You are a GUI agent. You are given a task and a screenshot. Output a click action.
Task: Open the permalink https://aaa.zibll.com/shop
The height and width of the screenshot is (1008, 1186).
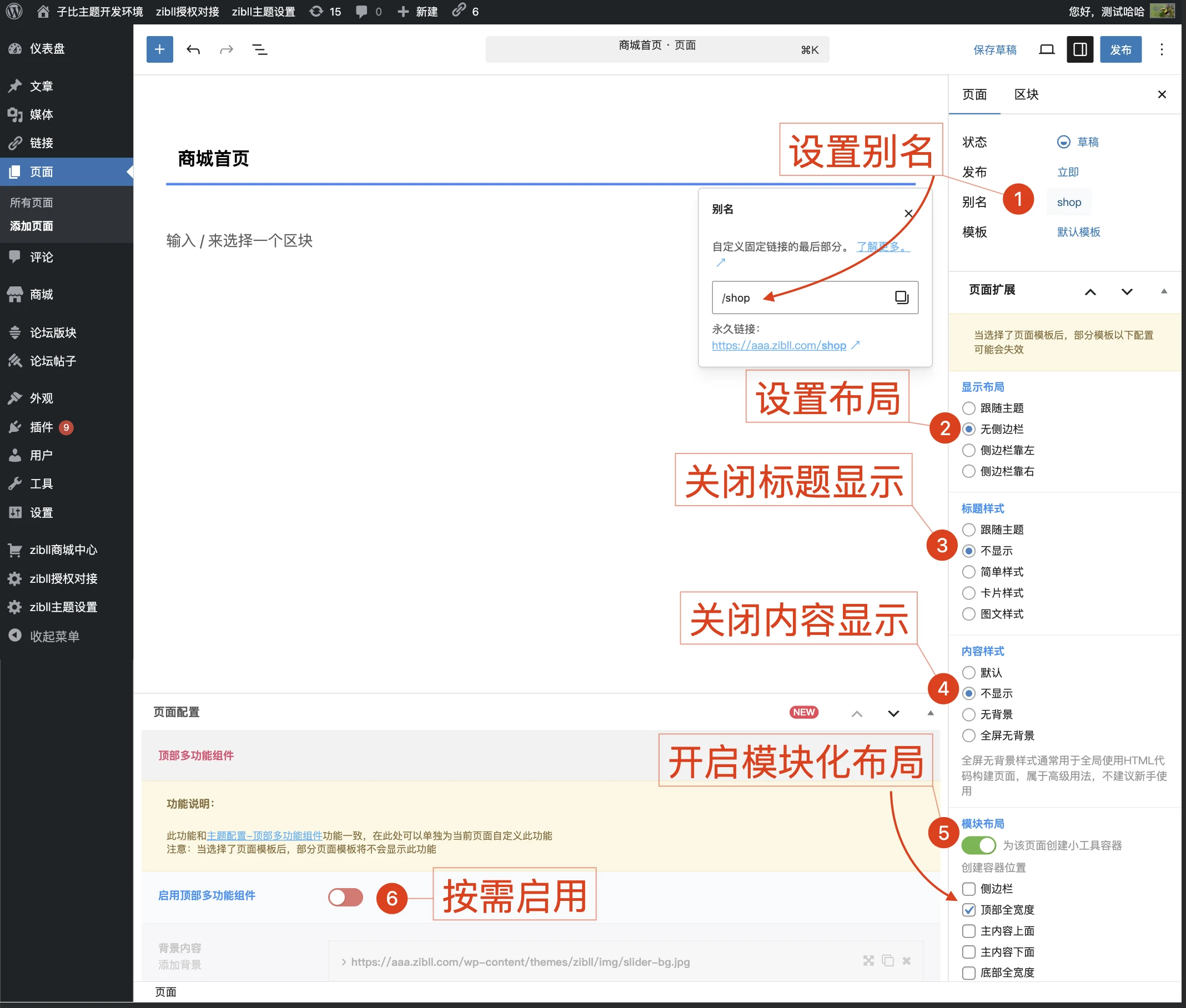click(778, 345)
